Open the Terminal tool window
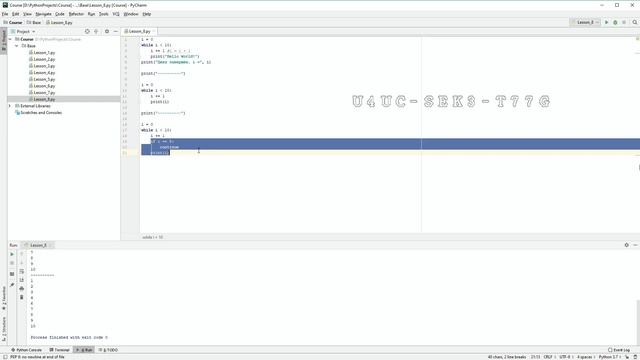 60,350
